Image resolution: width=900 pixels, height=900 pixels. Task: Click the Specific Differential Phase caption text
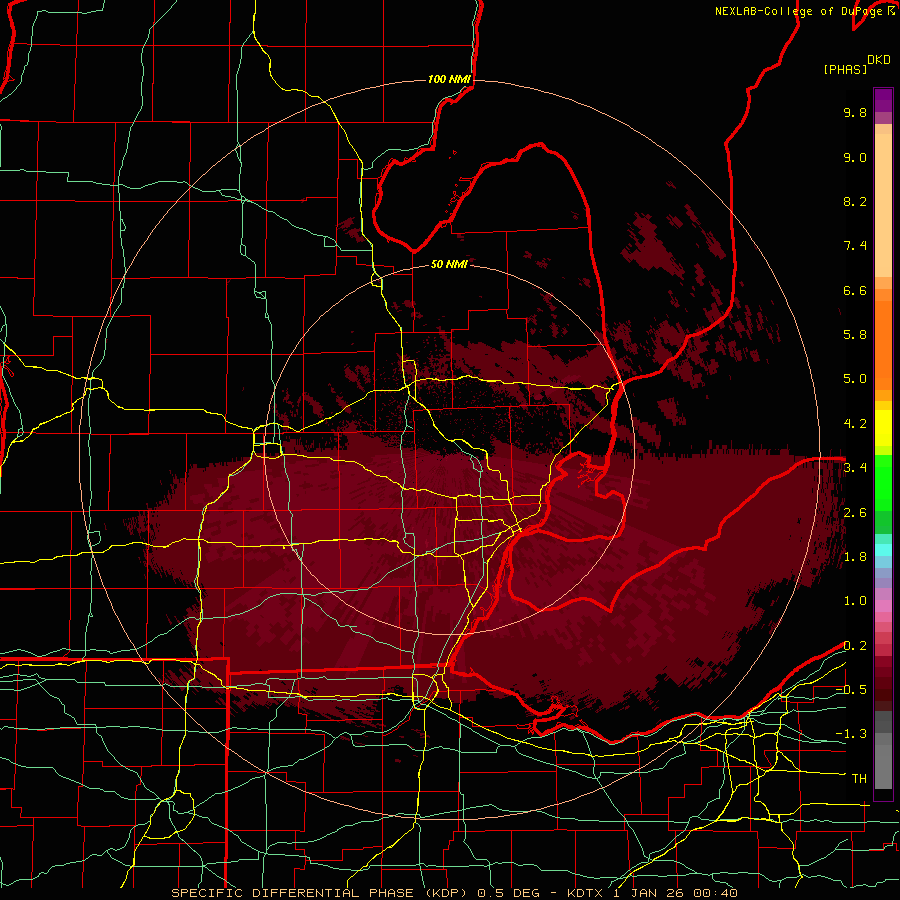point(454,893)
